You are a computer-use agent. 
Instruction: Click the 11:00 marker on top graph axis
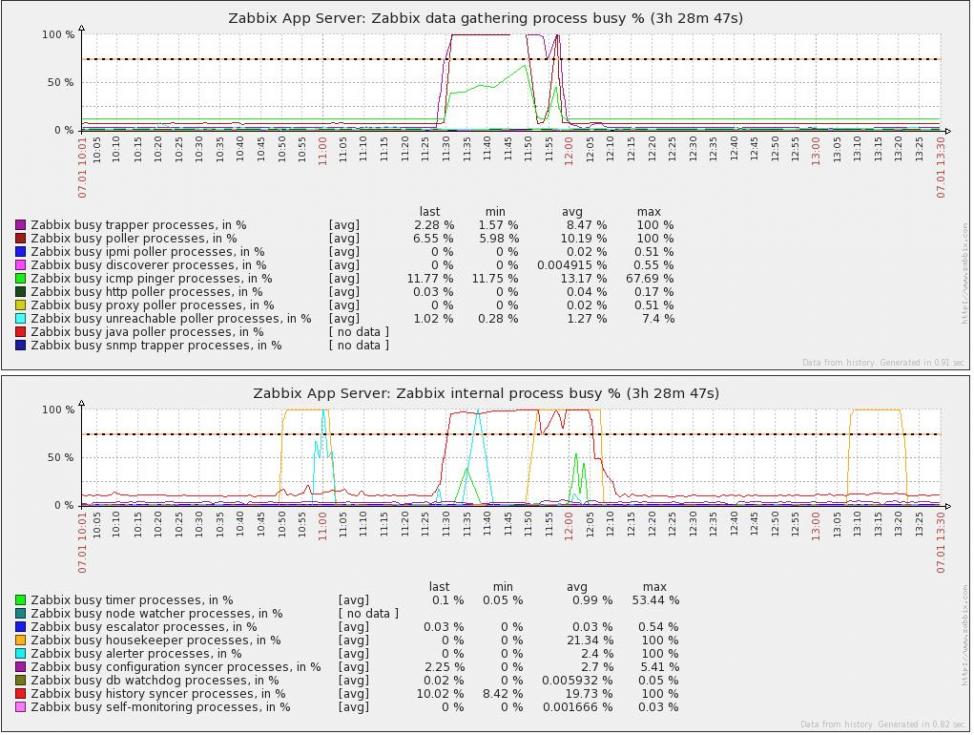[x=322, y=151]
